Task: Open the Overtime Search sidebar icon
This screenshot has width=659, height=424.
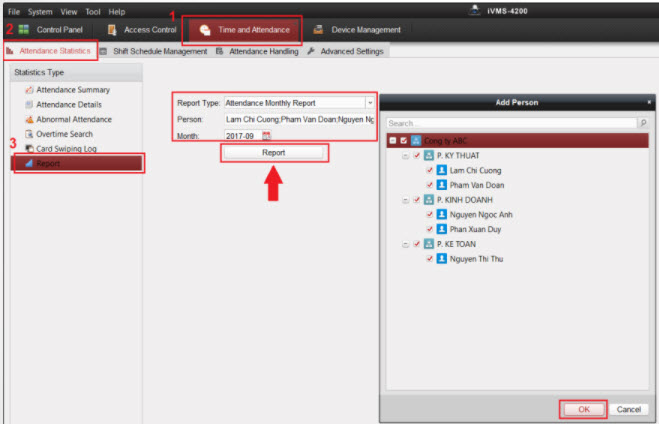Action: point(29,133)
